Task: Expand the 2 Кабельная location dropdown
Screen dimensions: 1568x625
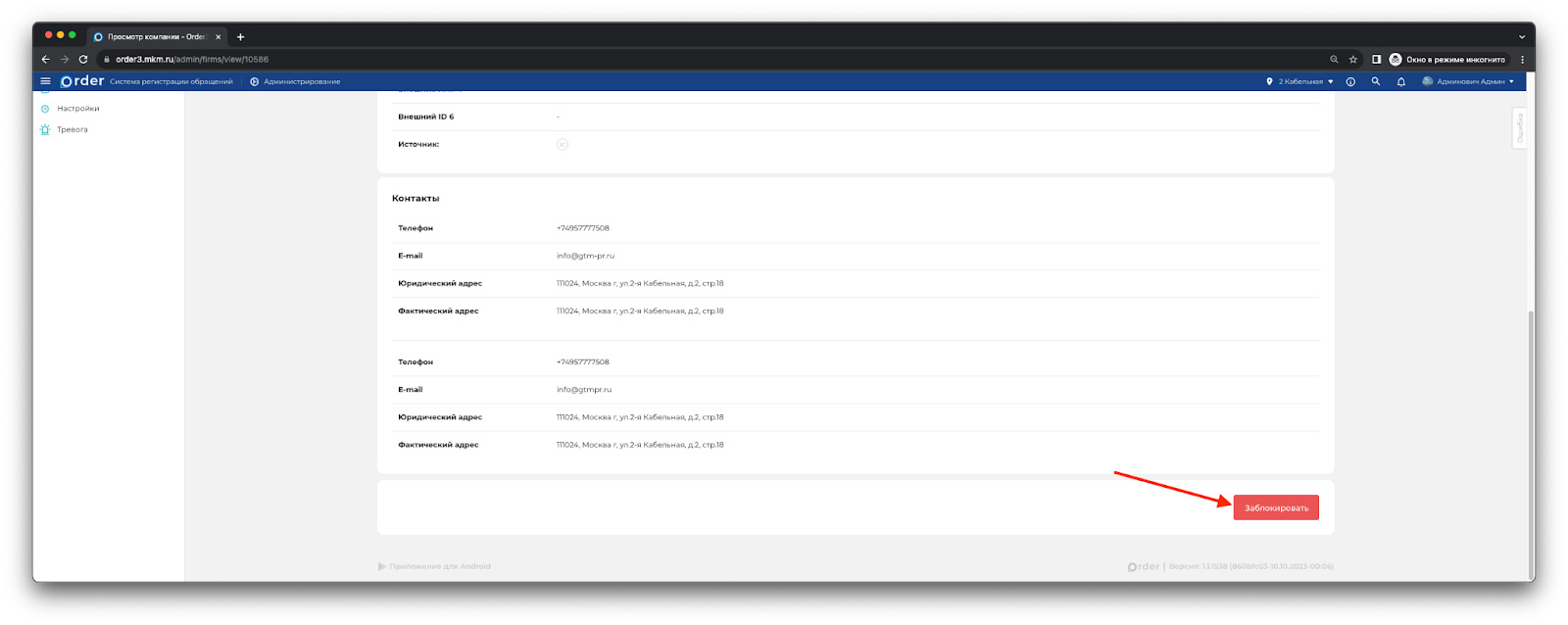Action: (x=1300, y=81)
